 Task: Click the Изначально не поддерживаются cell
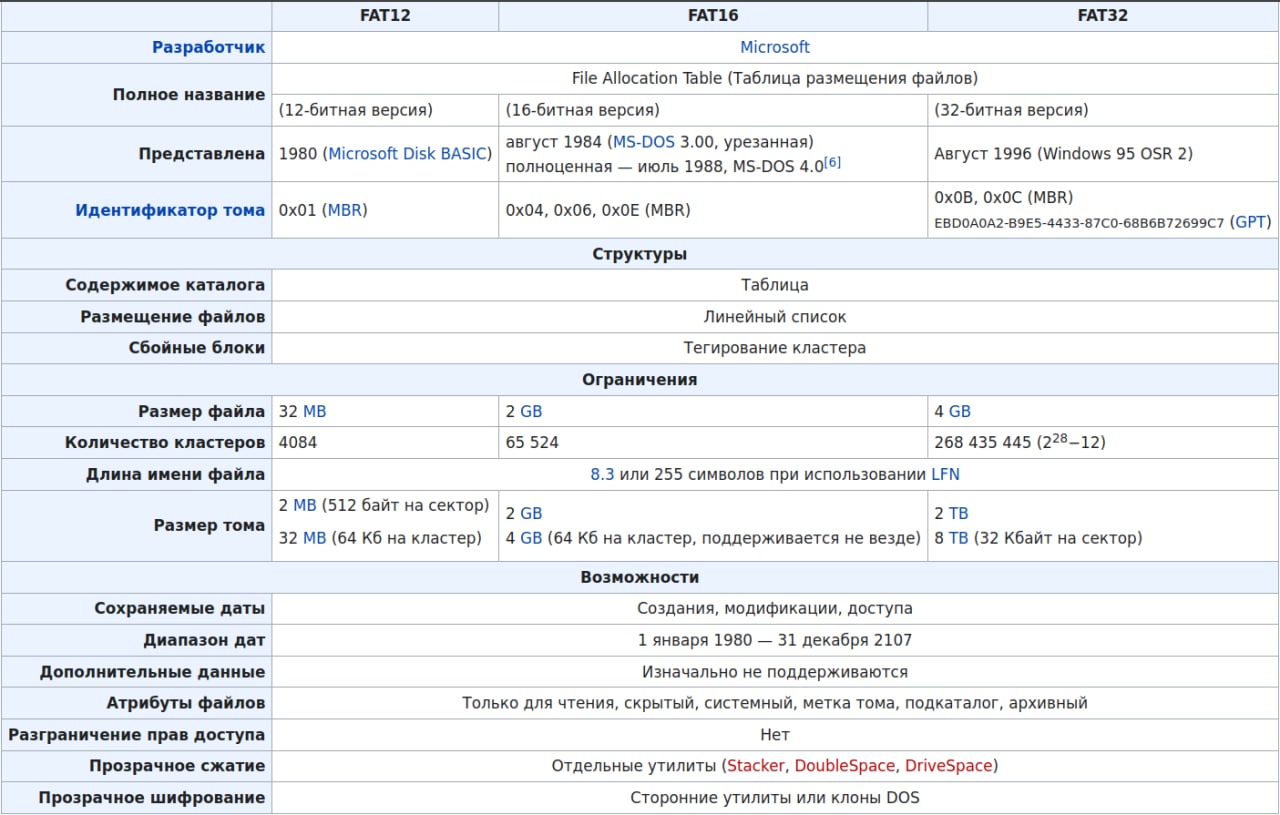[x=775, y=672]
